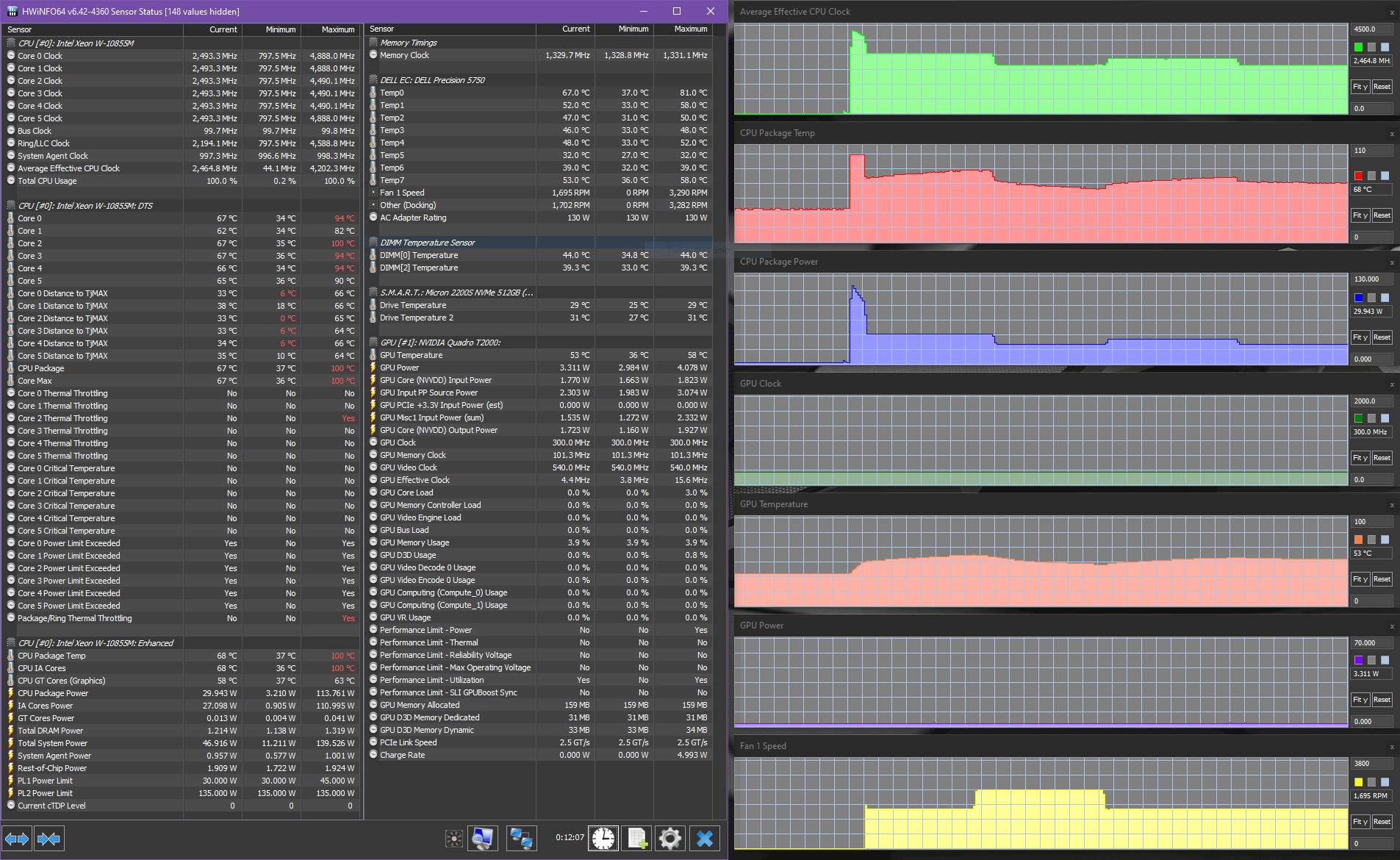Select the 'Package/Ring Thermal Throttling' row
Screen dimensions: 1400x860
pyautogui.click(x=181, y=618)
